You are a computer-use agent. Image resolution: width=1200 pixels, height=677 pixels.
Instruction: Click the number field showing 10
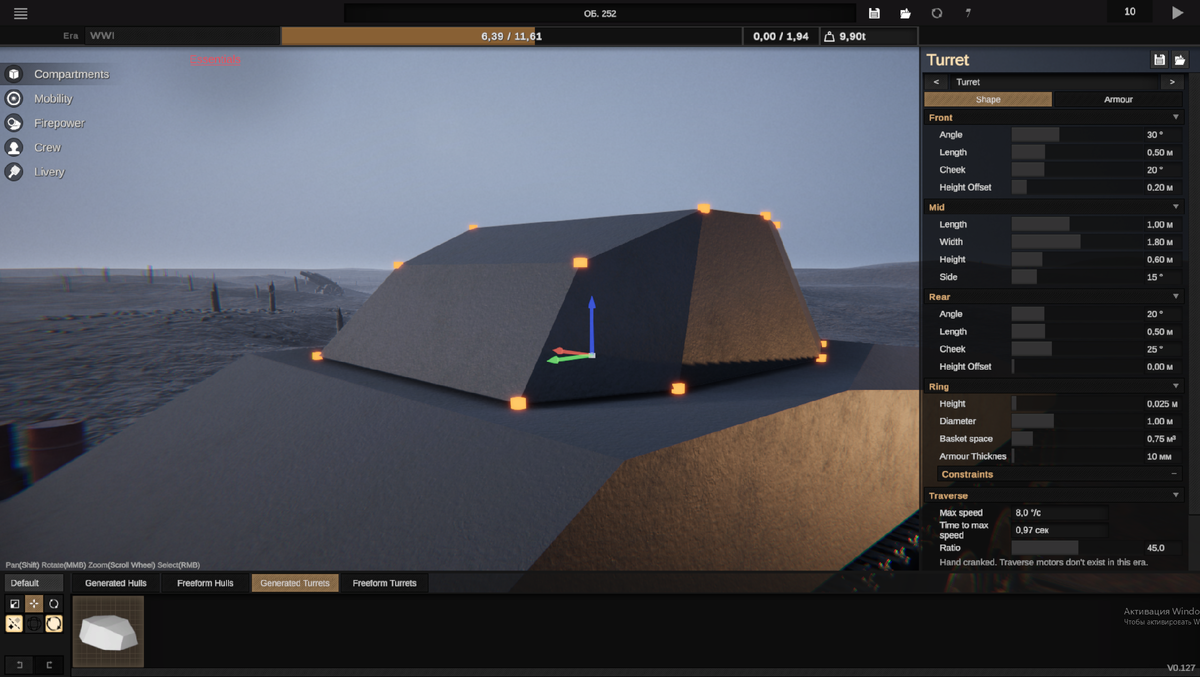(x=1130, y=12)
